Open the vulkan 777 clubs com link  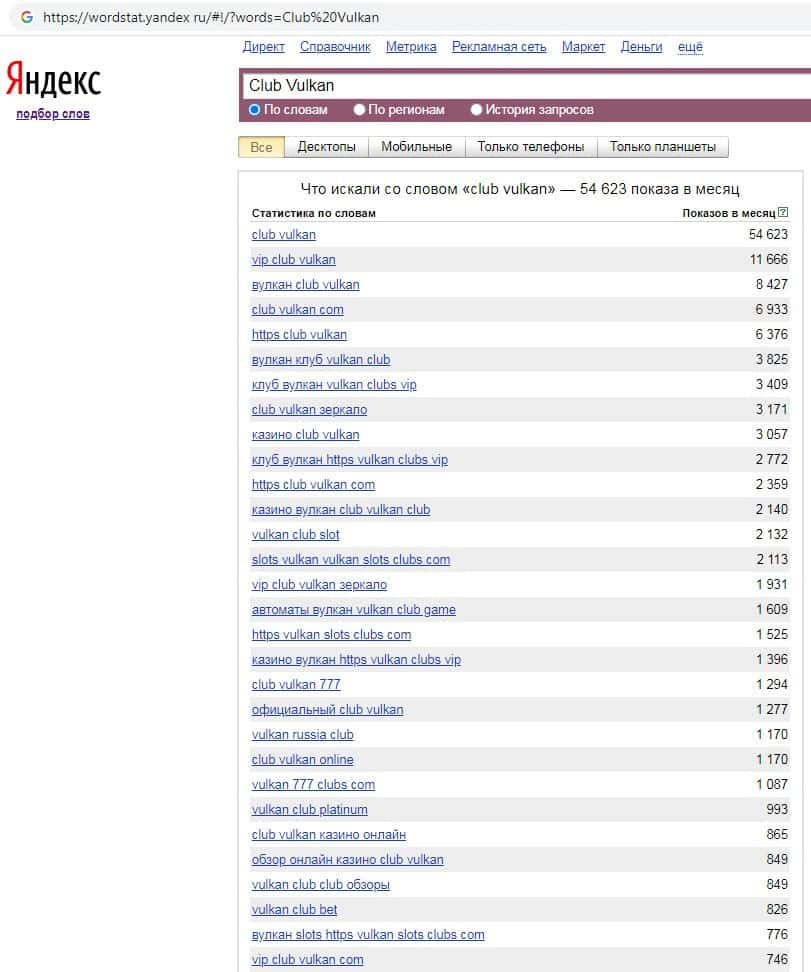point(313,784)
